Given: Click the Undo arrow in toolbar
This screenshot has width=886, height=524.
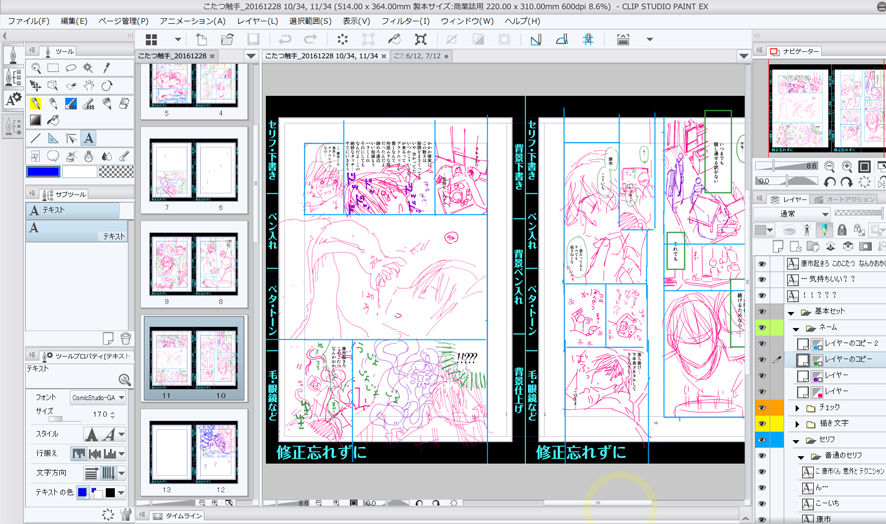Looking at the screenshot, I should (284, 40).
